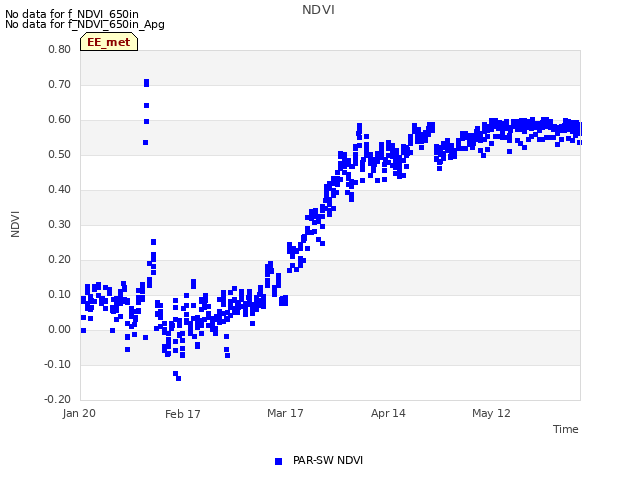Viewport: 640px width, 480px height.
Task: Select the Mar 17 x-axis tick label
Action: pyautogui.click(x=285, y=413)
